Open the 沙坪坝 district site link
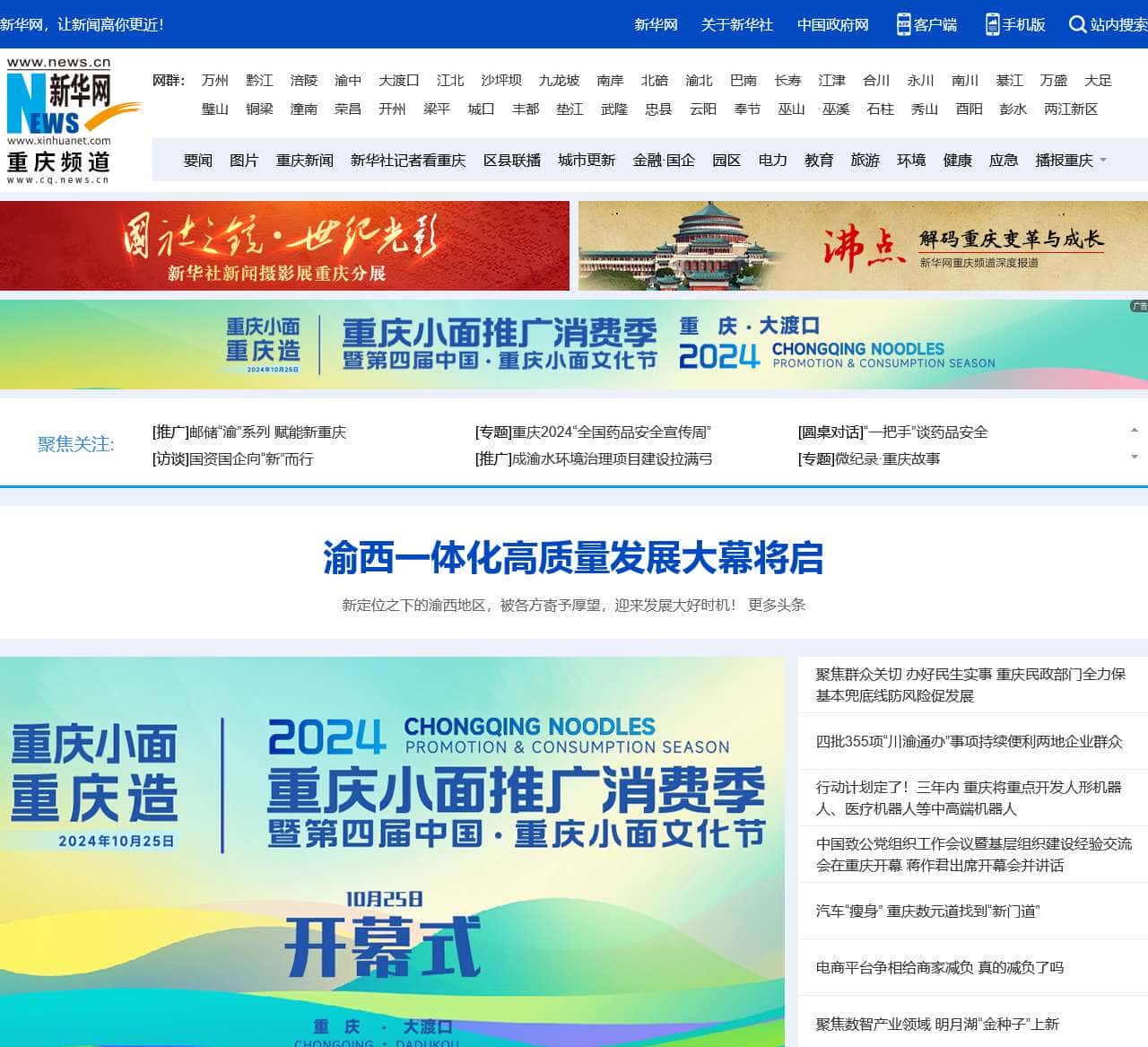Screen dimensions: 1148x1047 point(501,81)
